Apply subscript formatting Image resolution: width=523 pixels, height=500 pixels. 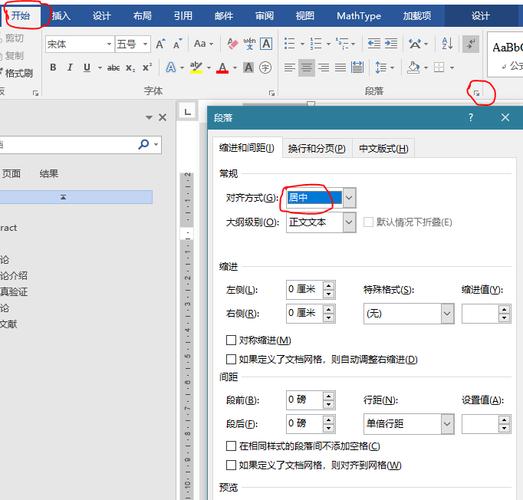(x=130, y=68)
